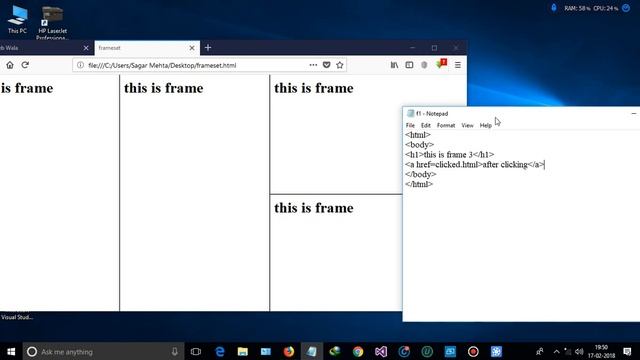The width and height of the screenshot is (640, 360).
Task: Open Notepad Help menu
Action: click(x=485, y=125)
